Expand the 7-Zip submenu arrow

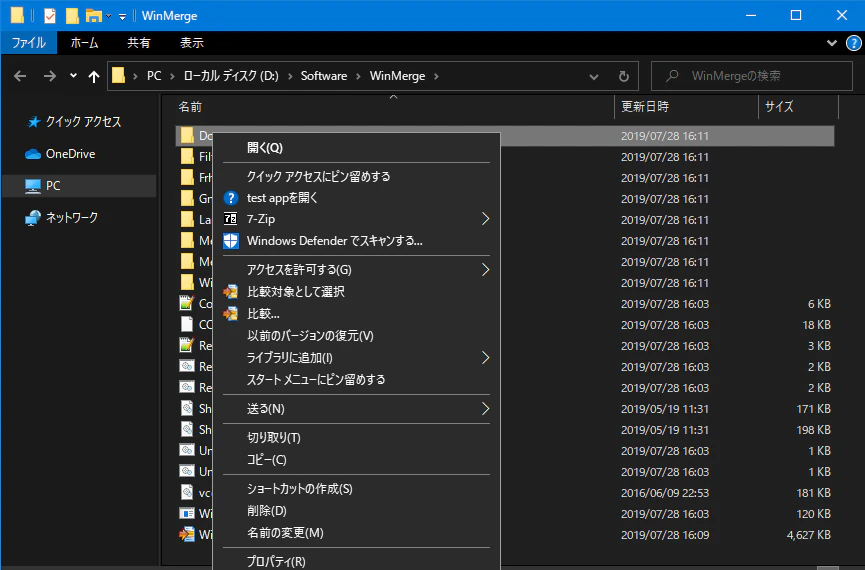pos(485,219)
